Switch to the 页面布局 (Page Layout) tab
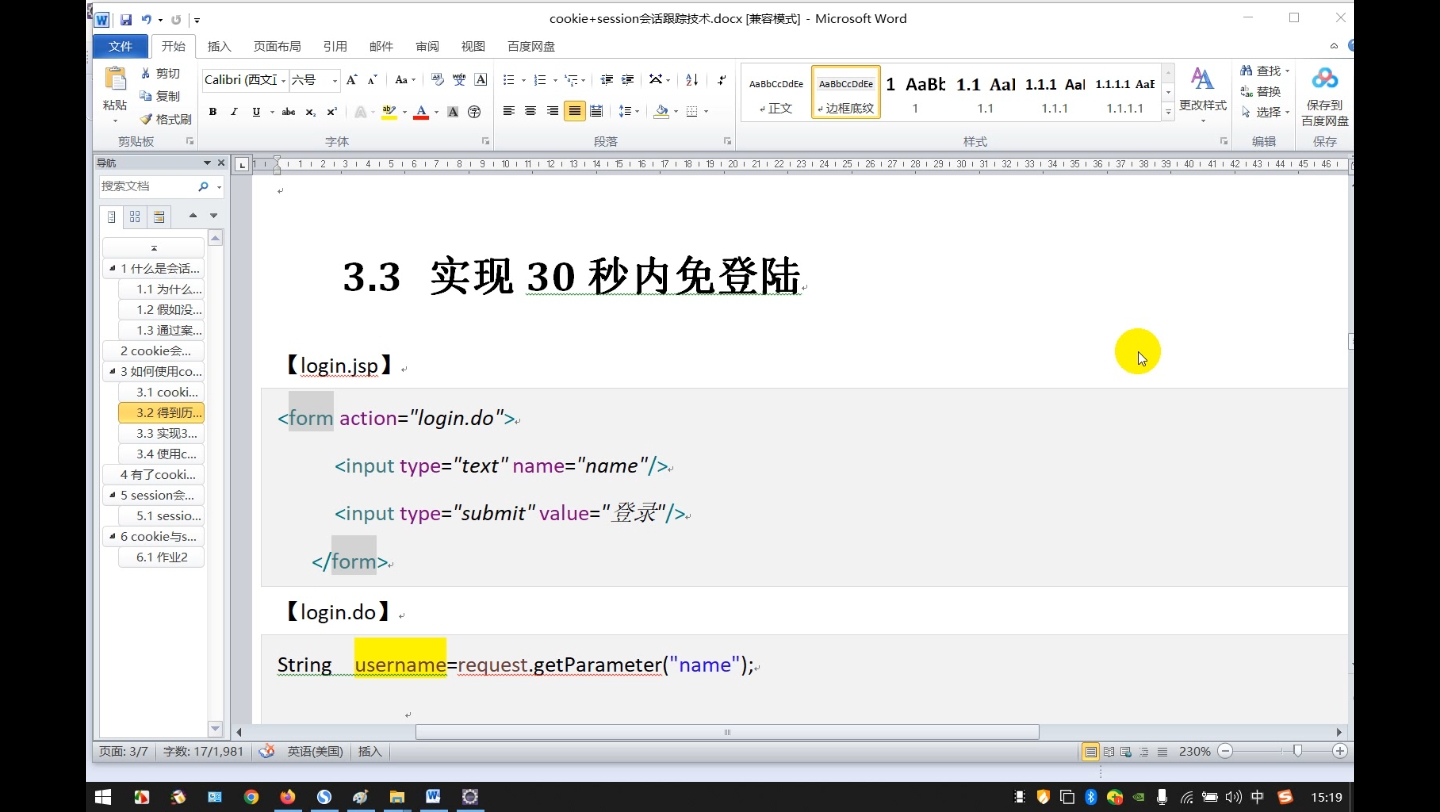The width and height of the screenshot is (1440, 812). (x=277, y=46)
